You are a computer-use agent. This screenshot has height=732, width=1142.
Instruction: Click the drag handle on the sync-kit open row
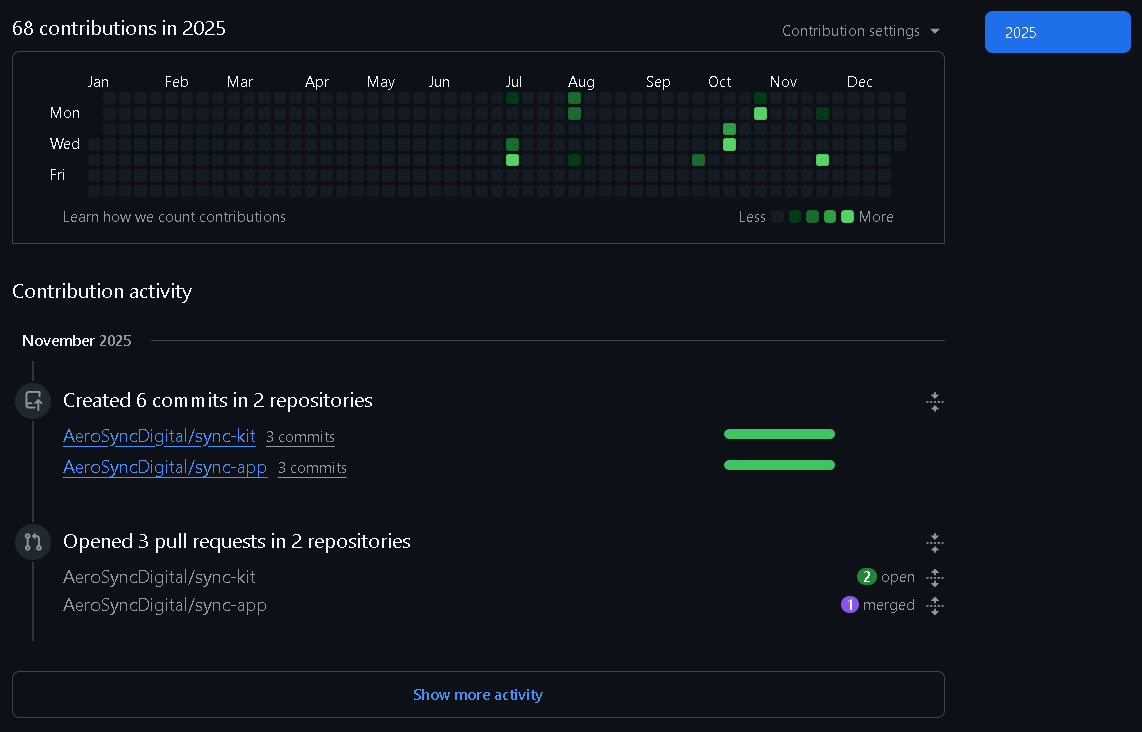935,577
